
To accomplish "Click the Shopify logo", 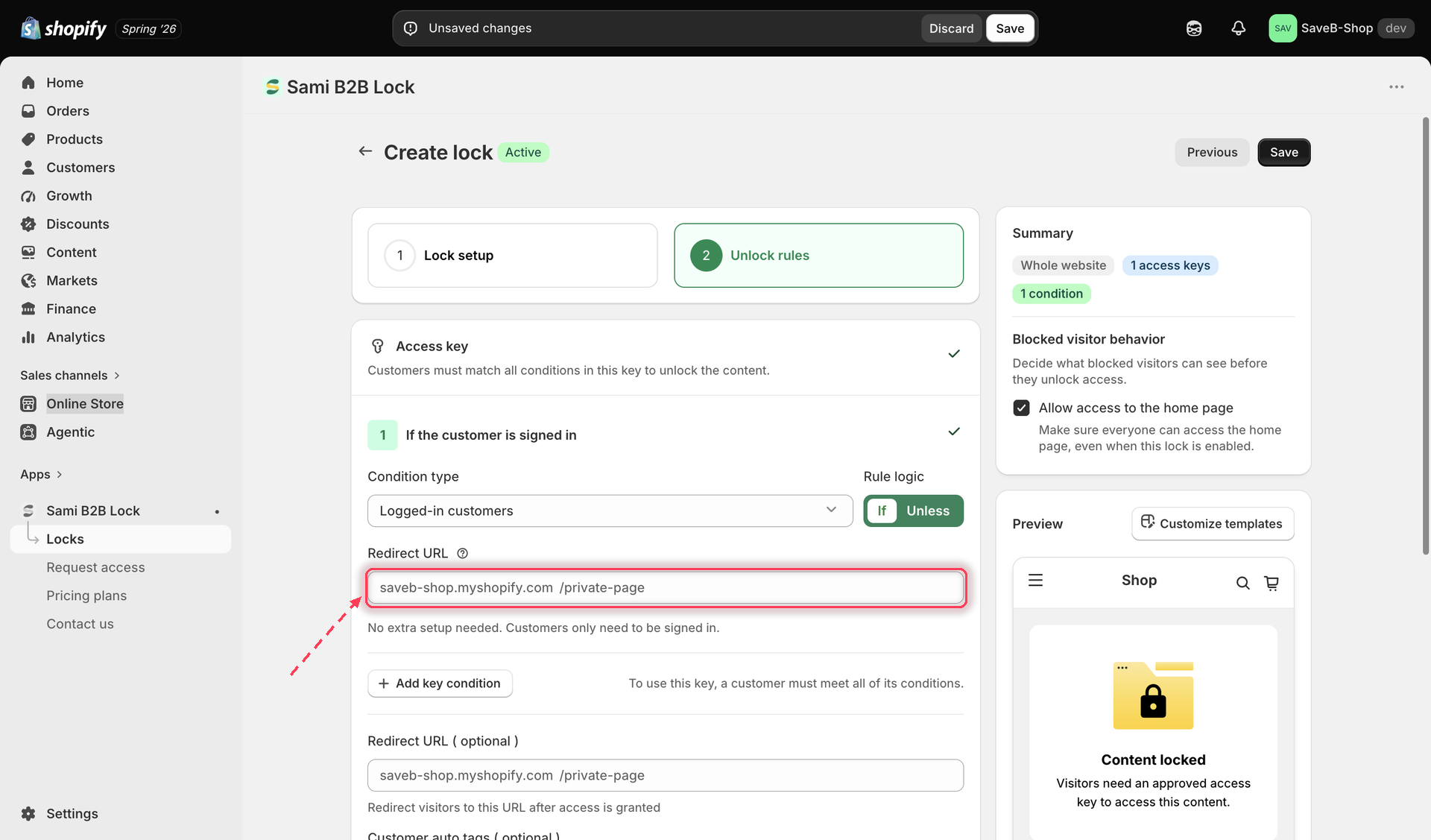I will click(64, 28).
